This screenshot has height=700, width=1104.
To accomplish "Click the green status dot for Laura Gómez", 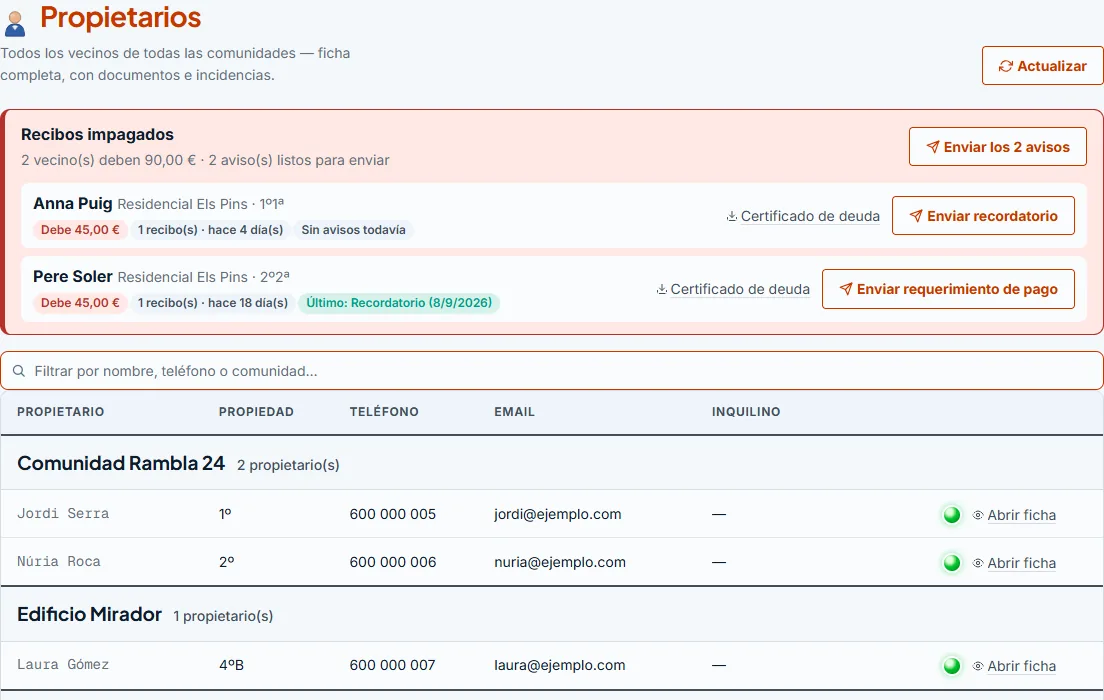I will click(952, 665).
